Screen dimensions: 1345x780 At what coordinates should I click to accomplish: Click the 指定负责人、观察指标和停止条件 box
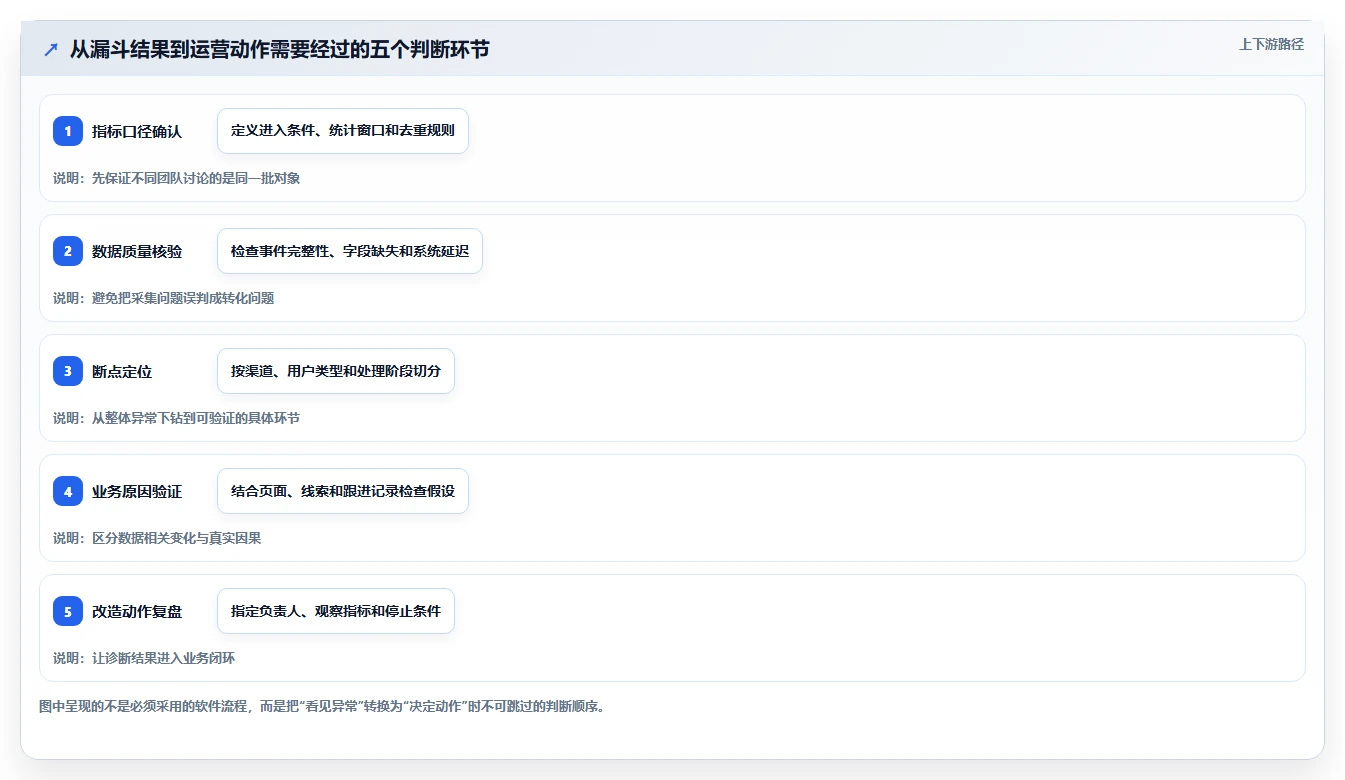(x=336, y=611)
